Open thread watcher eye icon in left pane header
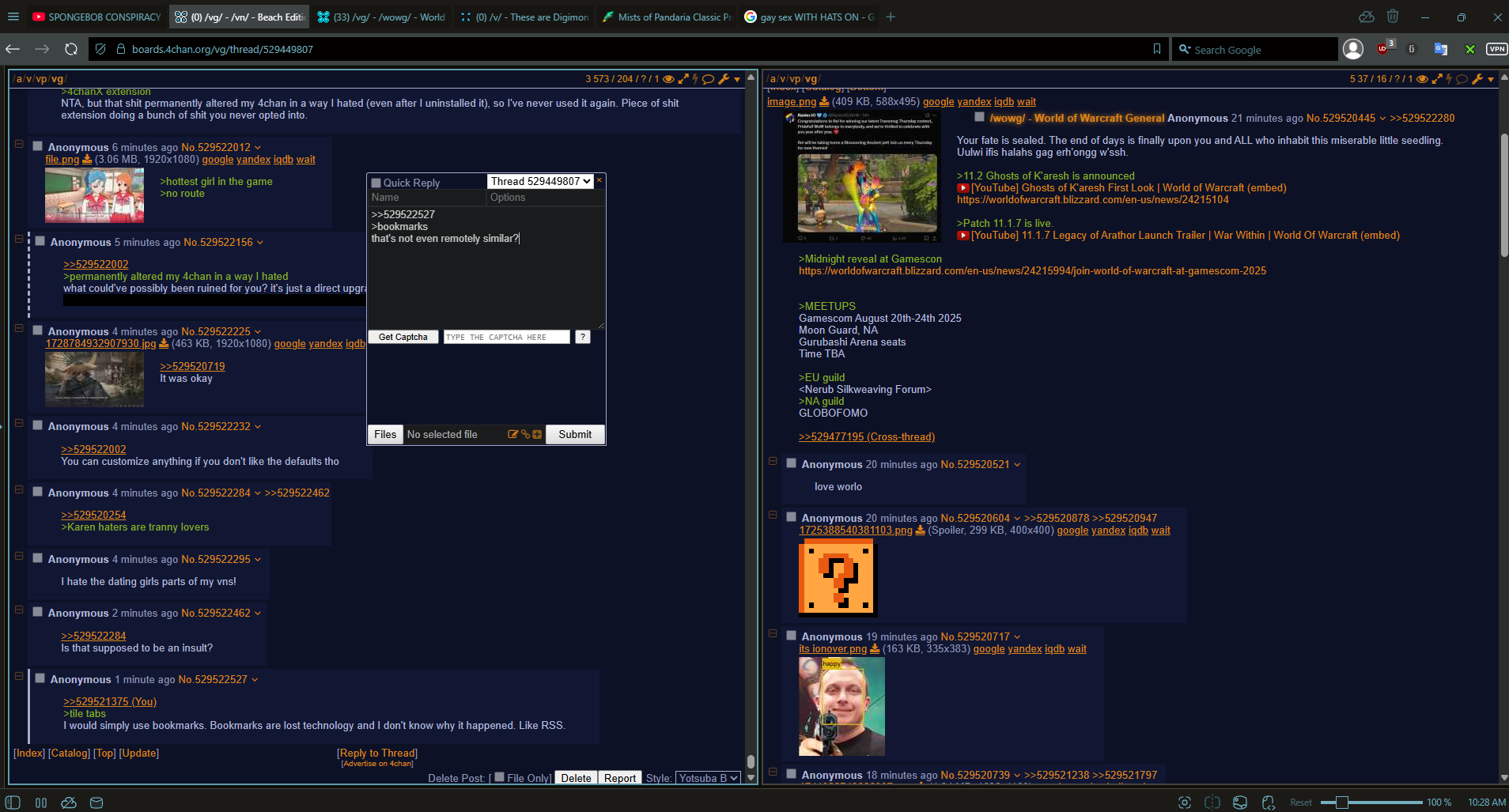This screenshot has height=812, width=1509. pyautogui.click(x=668, y=79)
